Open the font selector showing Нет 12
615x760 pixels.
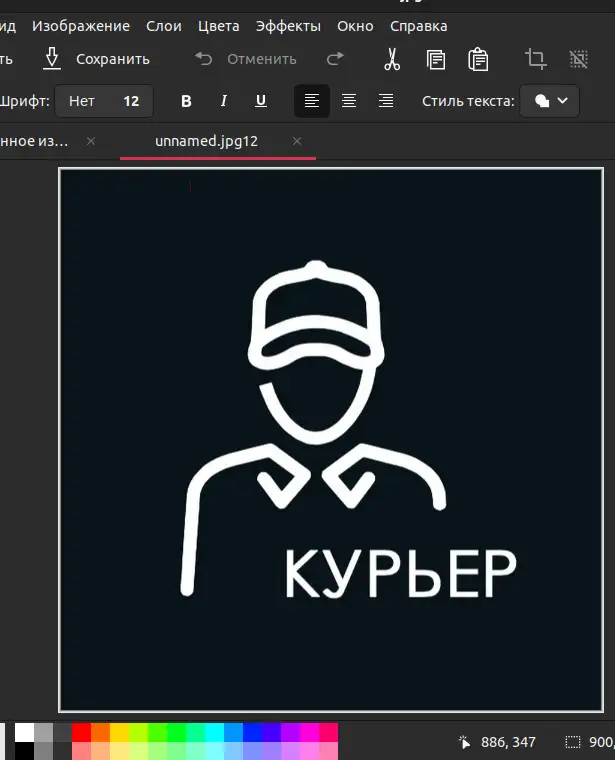coord(104,101)
